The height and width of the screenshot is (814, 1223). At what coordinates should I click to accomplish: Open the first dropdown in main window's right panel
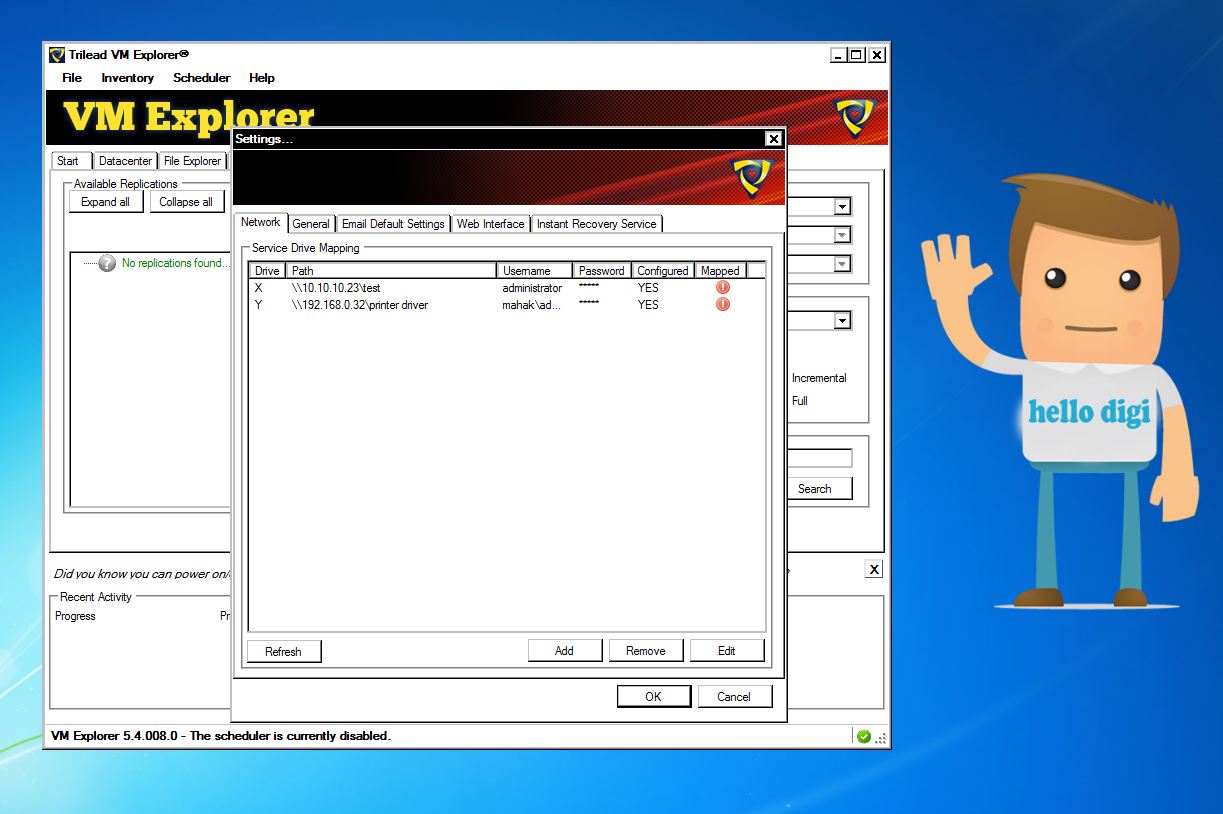point(842,207)
